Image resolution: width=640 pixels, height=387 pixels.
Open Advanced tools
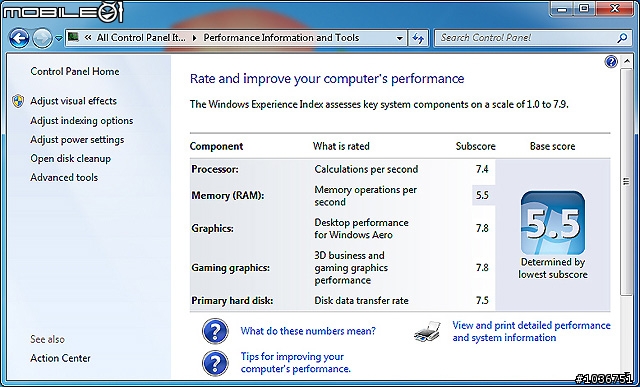pos(64,178)
